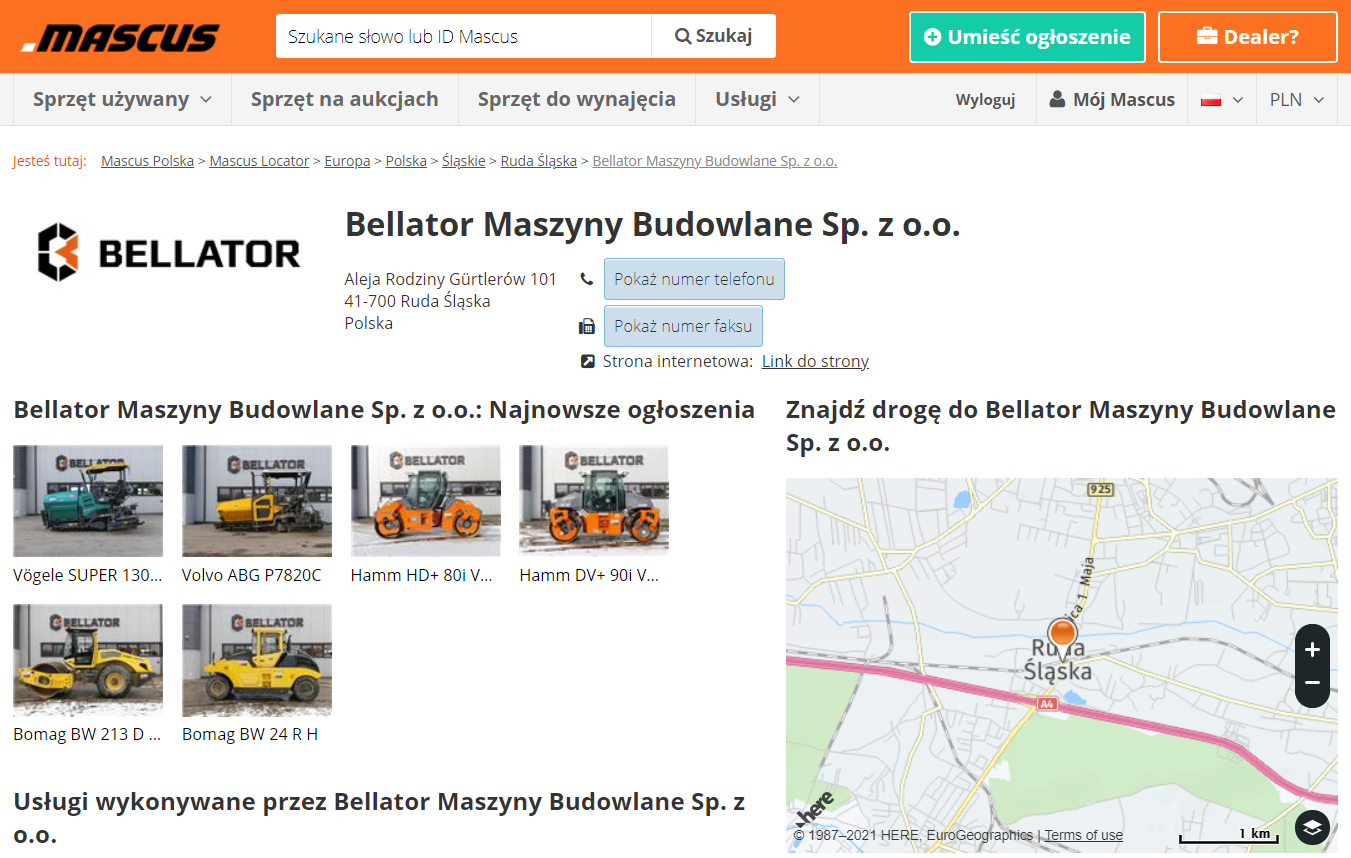Viewport: 1351px width, 858px height.
Task: Zoom in on the map
Action: [1312, 650]
